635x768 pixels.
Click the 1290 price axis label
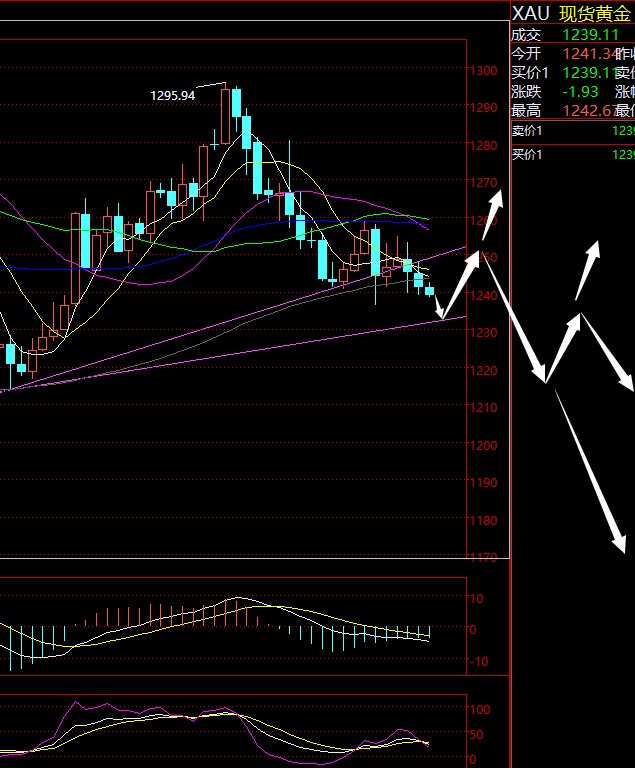pyautogui.click(x=484, y=108)
